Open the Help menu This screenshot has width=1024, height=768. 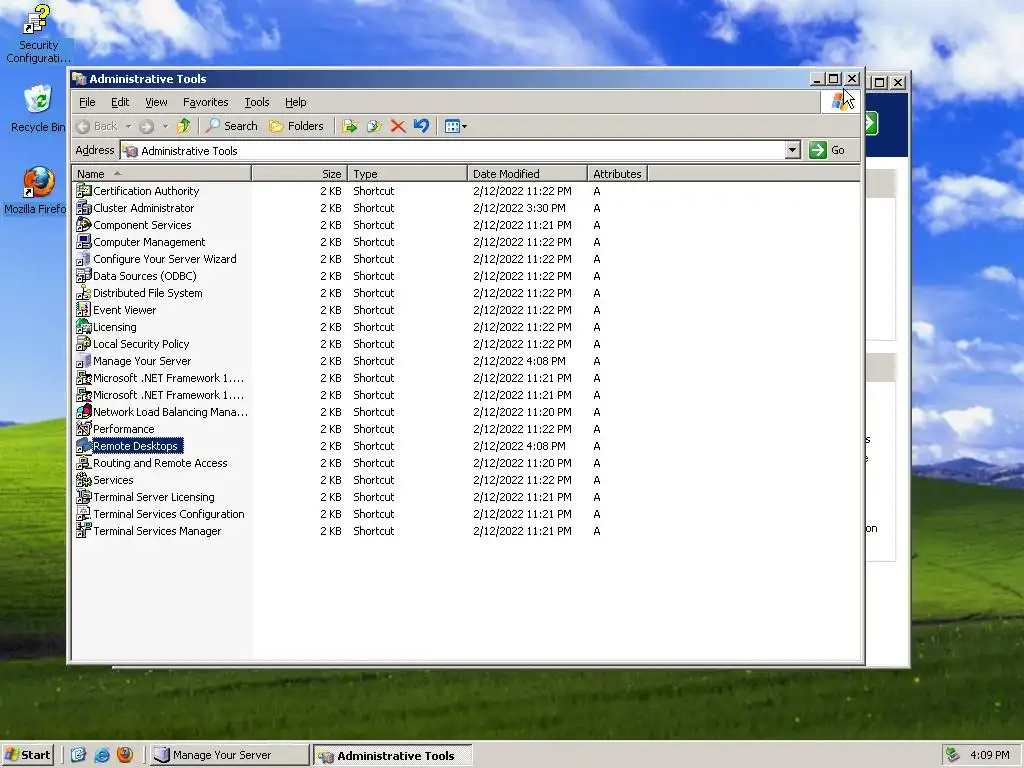[295, 102]
